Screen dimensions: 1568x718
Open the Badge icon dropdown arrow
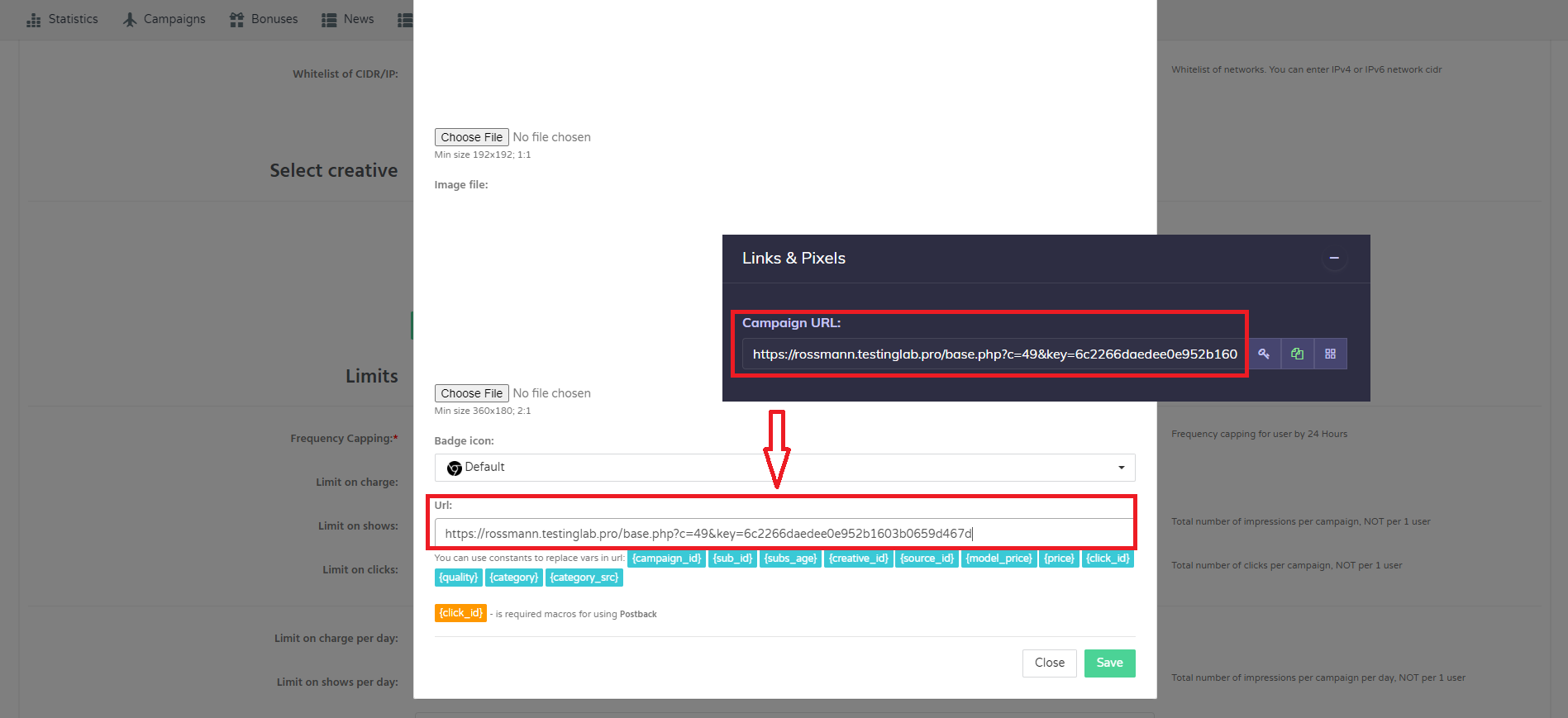tap(1121, 468)
